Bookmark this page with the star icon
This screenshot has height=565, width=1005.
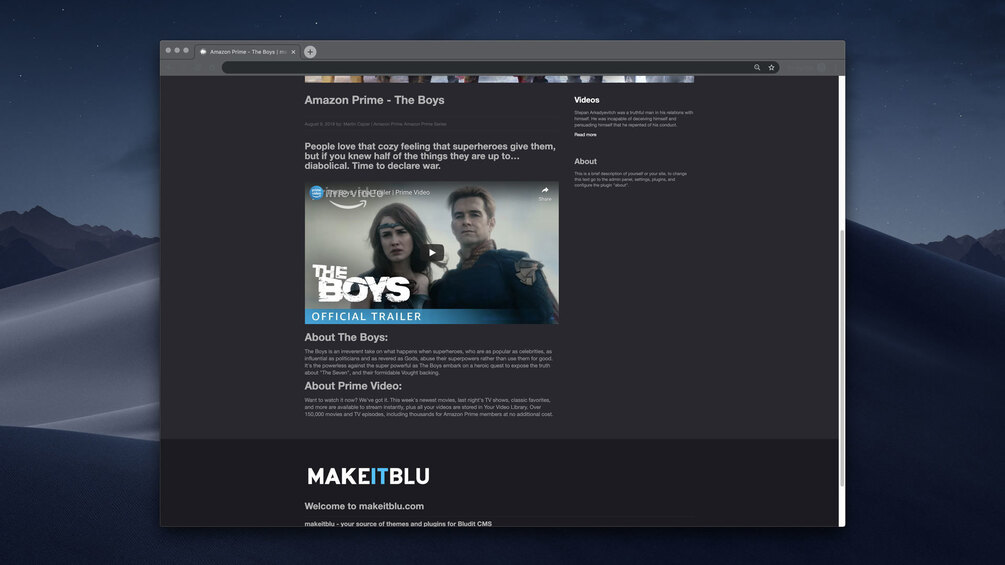click(x=771, y=67)
